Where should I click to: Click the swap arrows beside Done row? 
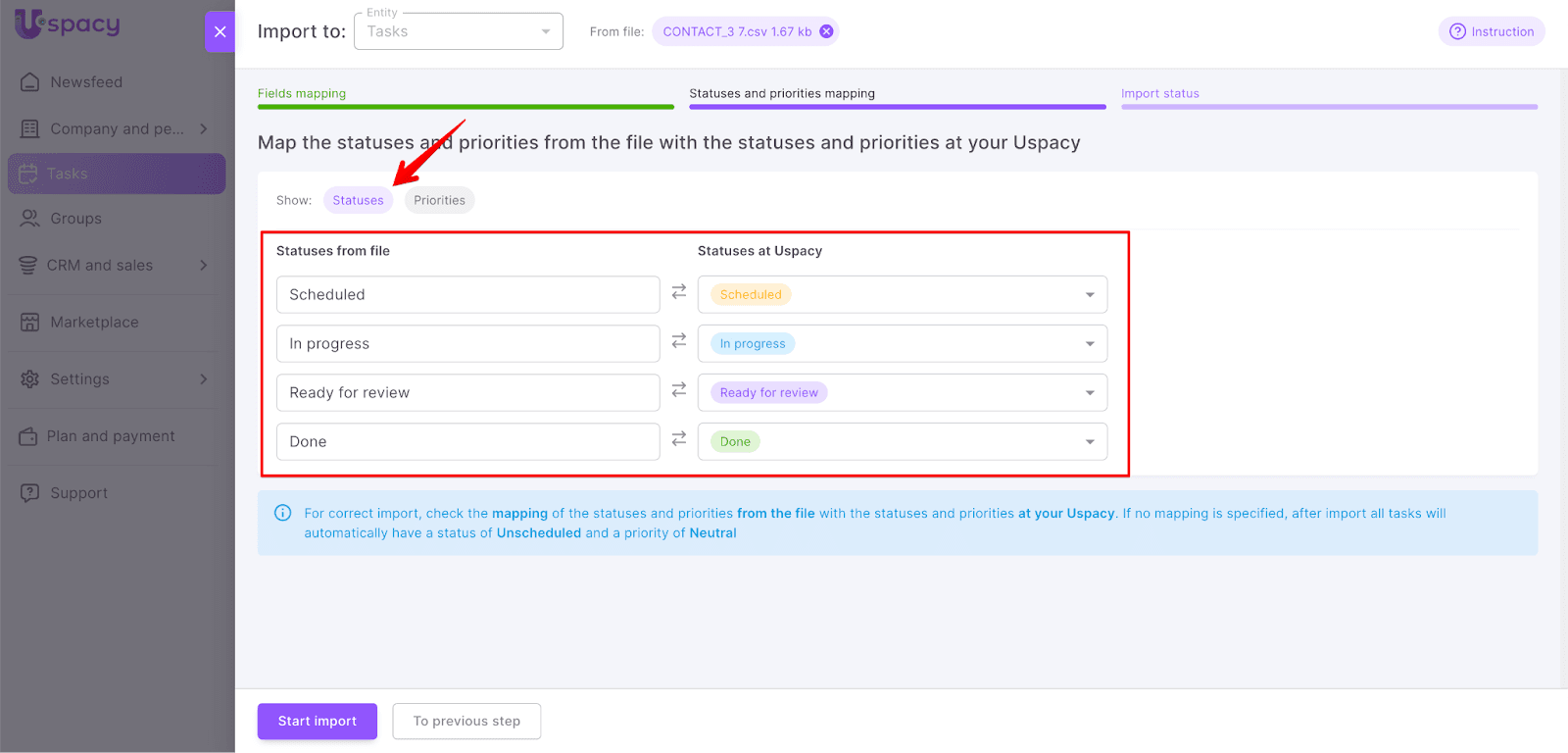[678, 439]
